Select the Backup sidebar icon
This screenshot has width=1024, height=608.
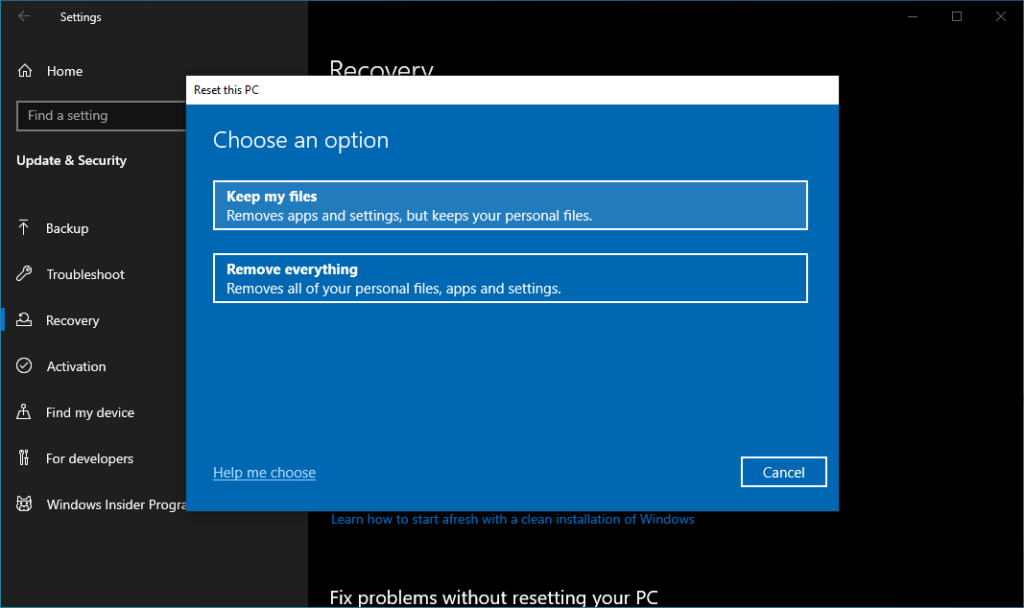pos(22,228)
